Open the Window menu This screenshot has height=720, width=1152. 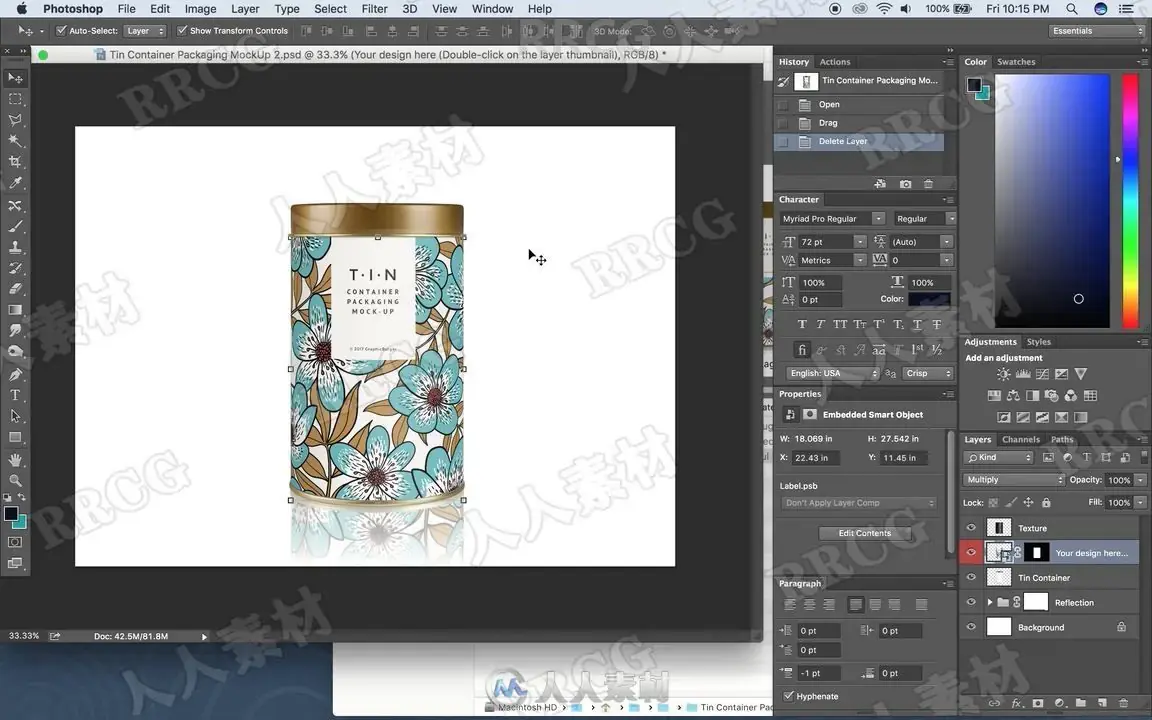pos(492,9)
